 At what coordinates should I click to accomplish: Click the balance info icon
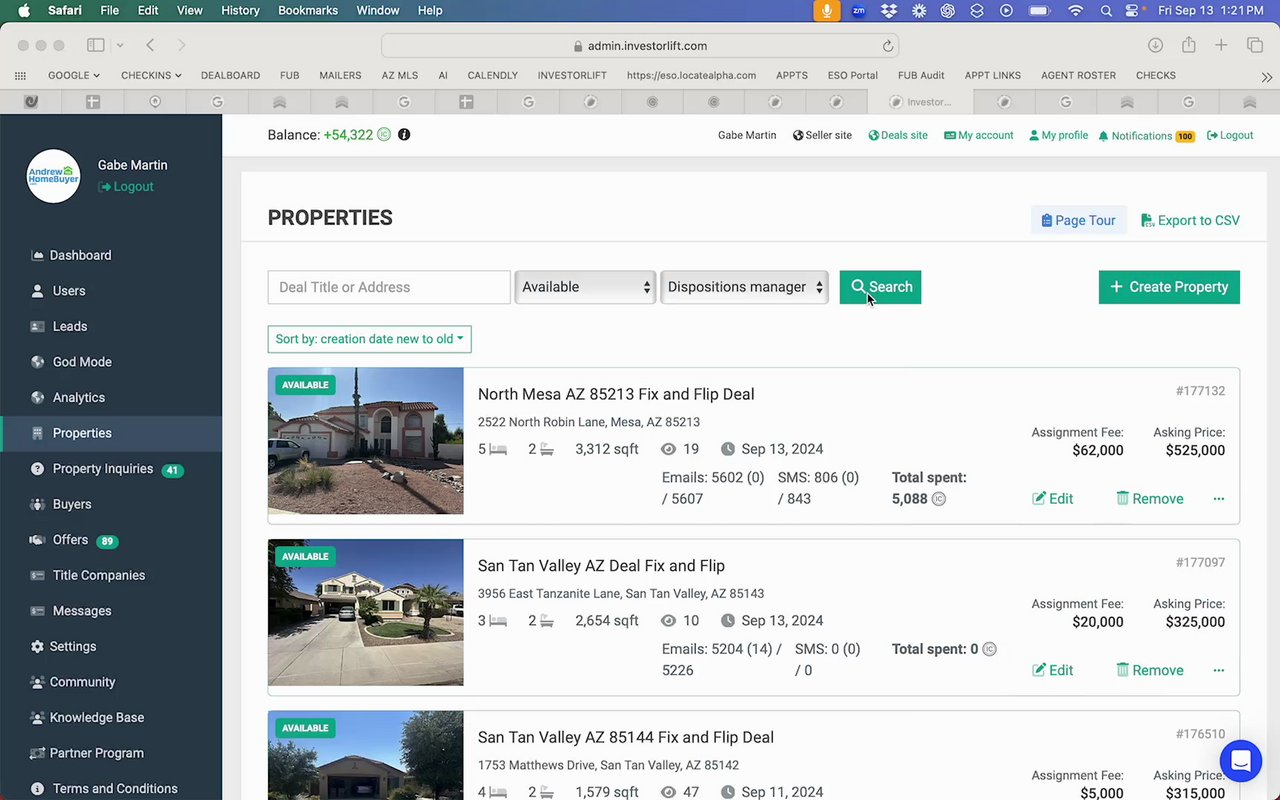click(x=404, y=134)
